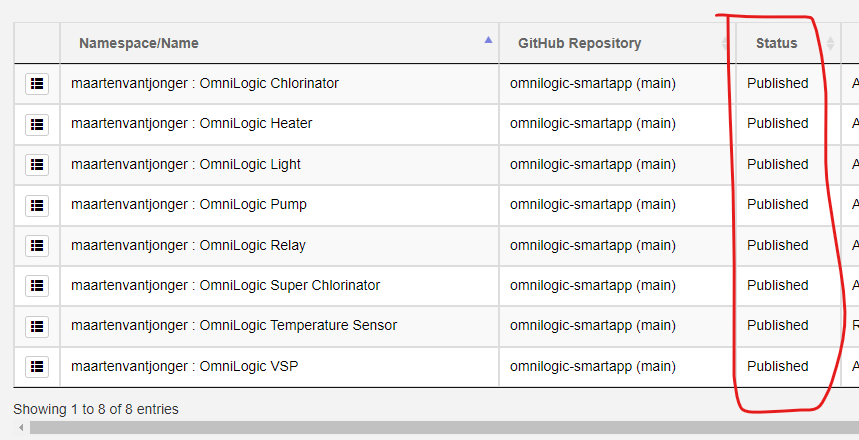The image size is (859, 440).
Task: Click list icon next to OmniLogic Pump
Action: [x=37, y=205]
